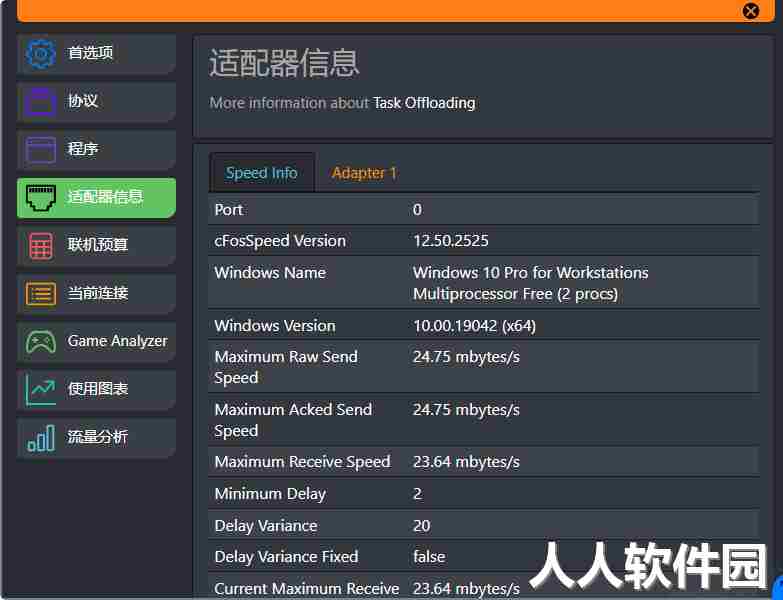Image resolution: width=783 pixels, height=600 pixels.
Task: Click the gear icon beside 首选项
Action: click(x=40, y=52)
